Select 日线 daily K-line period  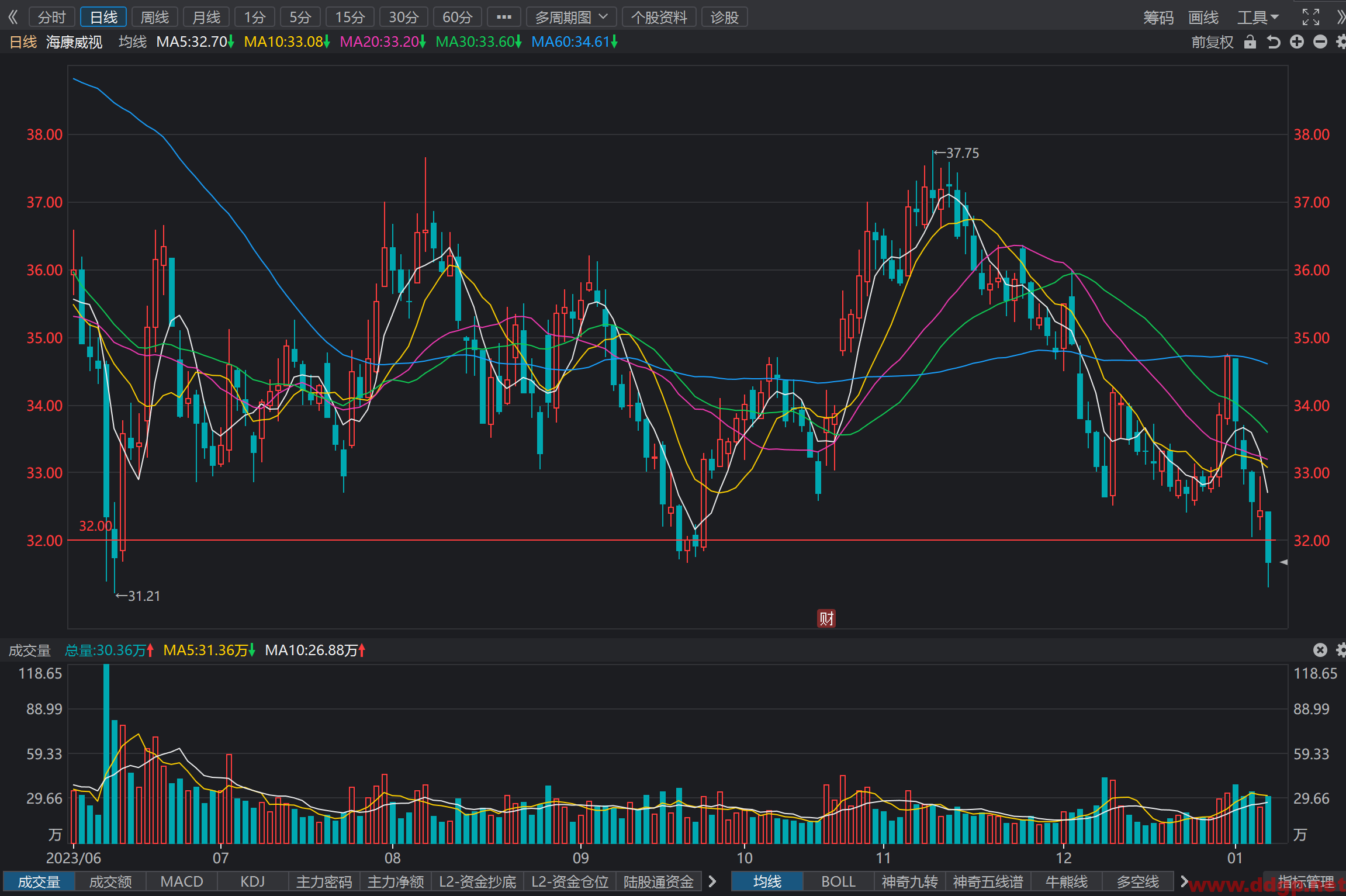pyautogui.click(x=103, y=17)
